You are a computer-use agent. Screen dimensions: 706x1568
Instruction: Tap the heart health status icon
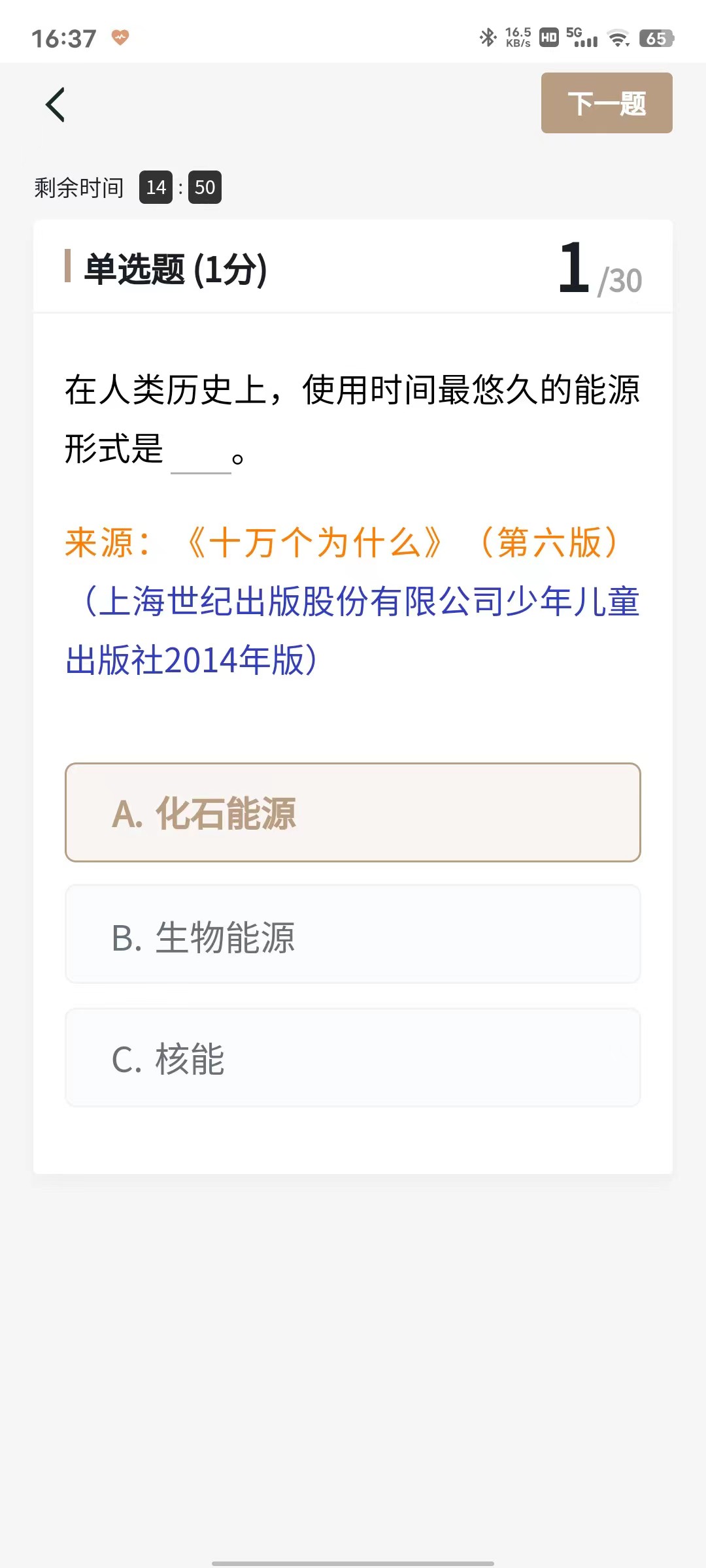(x=120, y=37)
